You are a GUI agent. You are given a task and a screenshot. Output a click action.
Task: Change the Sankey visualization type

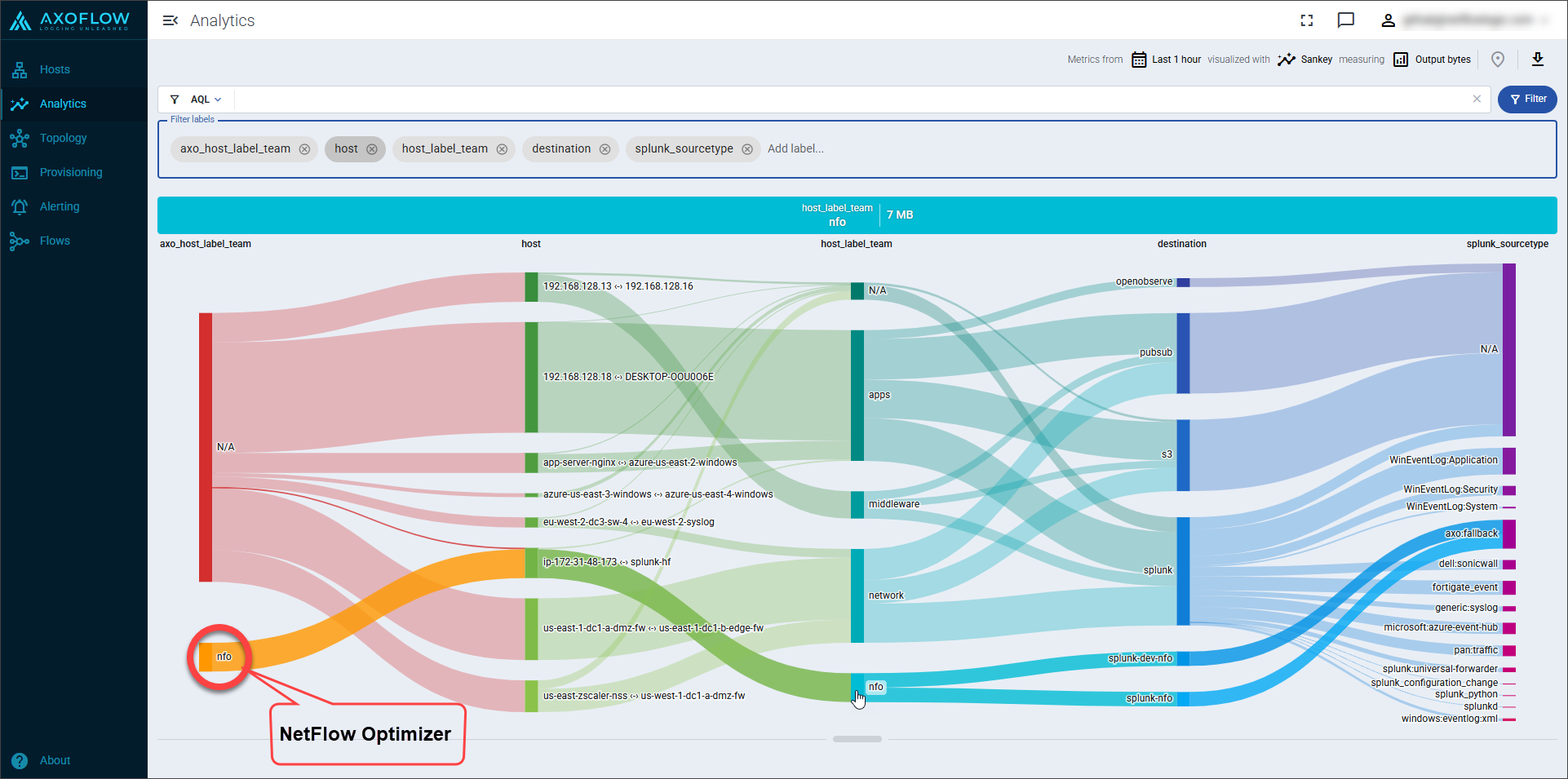[1305, 60]
